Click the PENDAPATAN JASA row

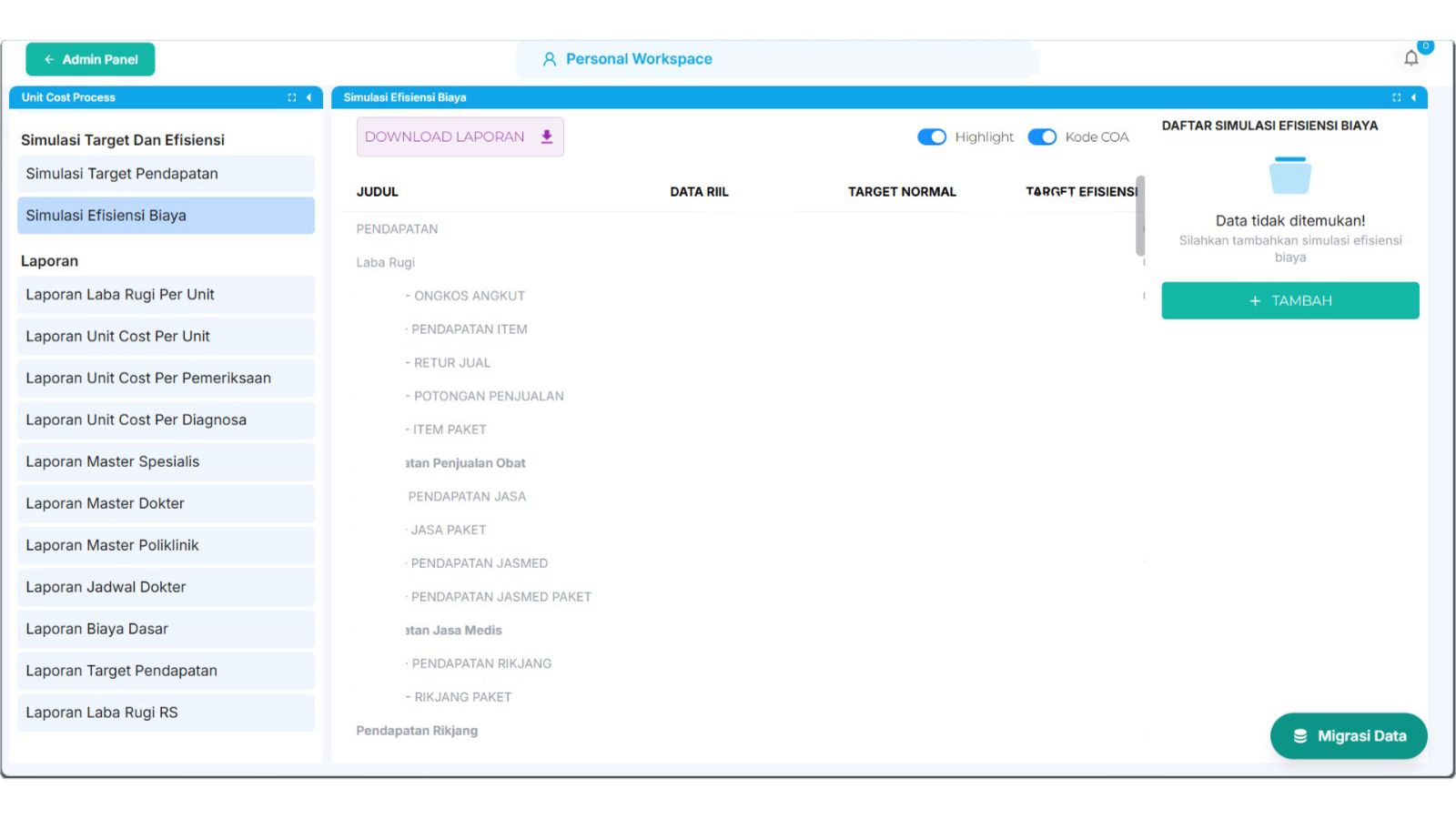(x=742, y=497)
